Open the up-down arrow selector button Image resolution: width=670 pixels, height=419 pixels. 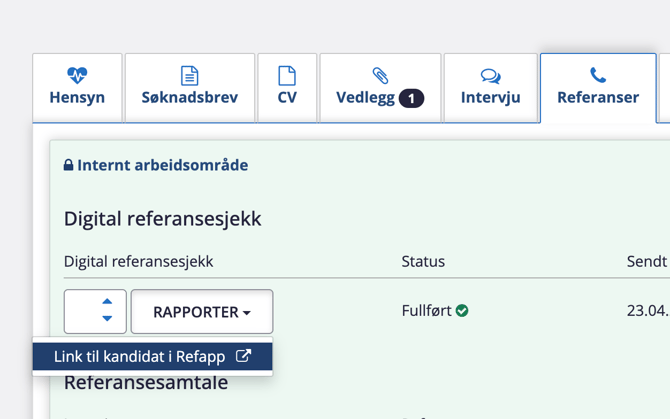pos(95,312)
